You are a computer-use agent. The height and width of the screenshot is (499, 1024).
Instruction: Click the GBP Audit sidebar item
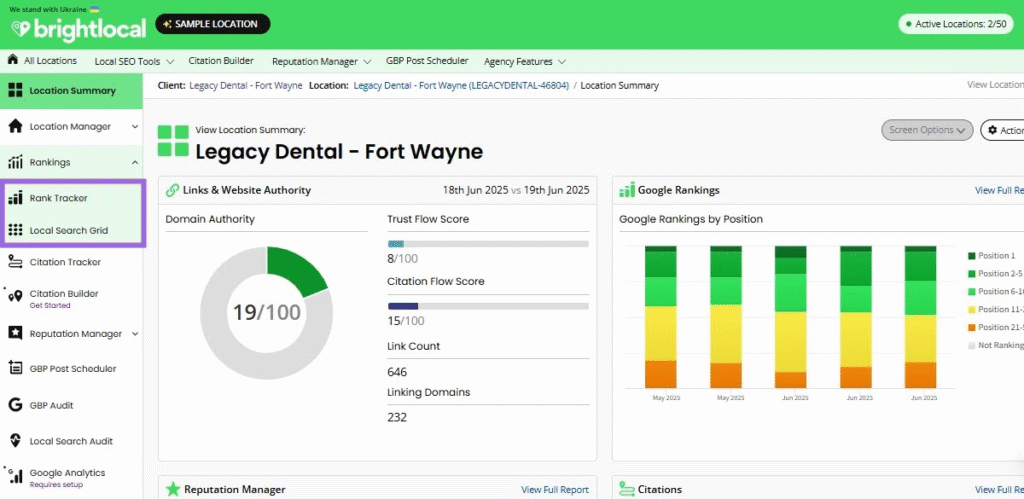point(72,405)
